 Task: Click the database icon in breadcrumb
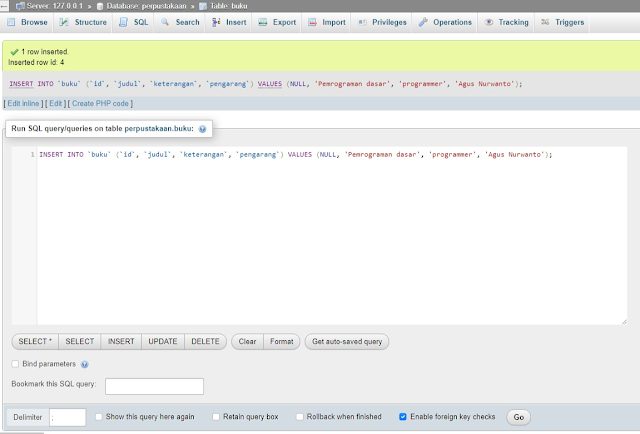coord(100,6)
